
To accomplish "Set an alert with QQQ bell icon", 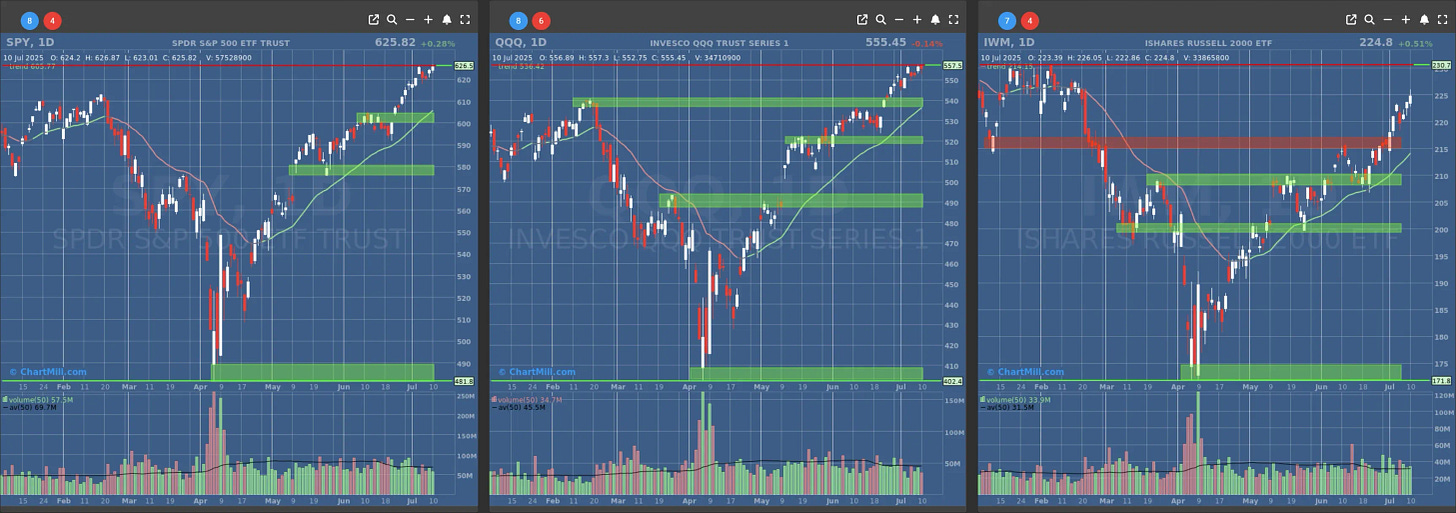I will pyautogui.click(x=935, y=20).
